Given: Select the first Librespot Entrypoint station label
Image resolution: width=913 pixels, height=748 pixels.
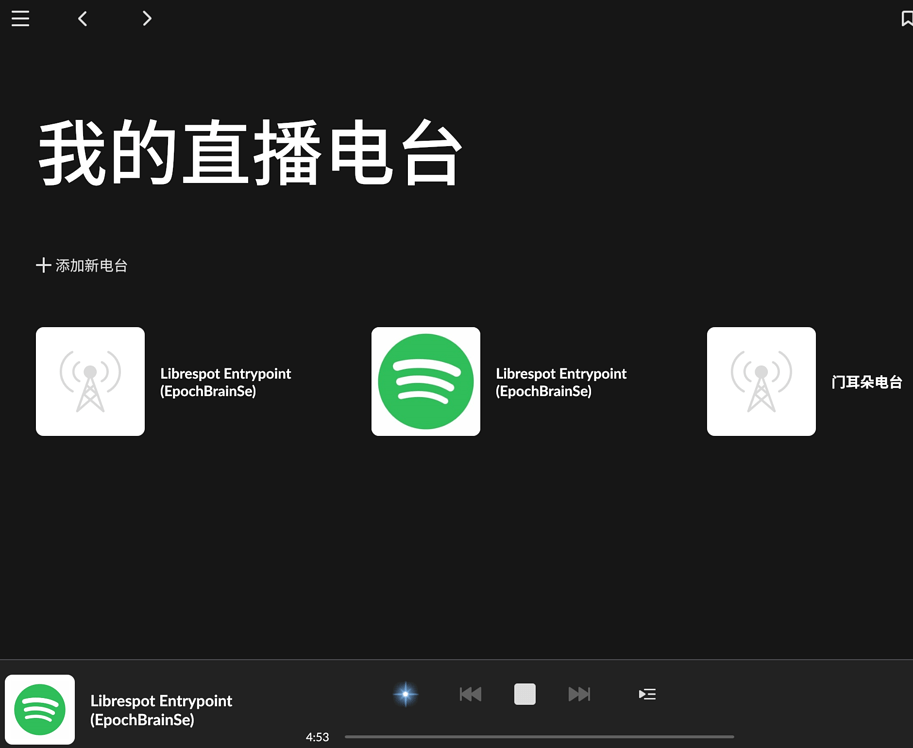Looking at the screenshot, I should [x=225, y=381].
